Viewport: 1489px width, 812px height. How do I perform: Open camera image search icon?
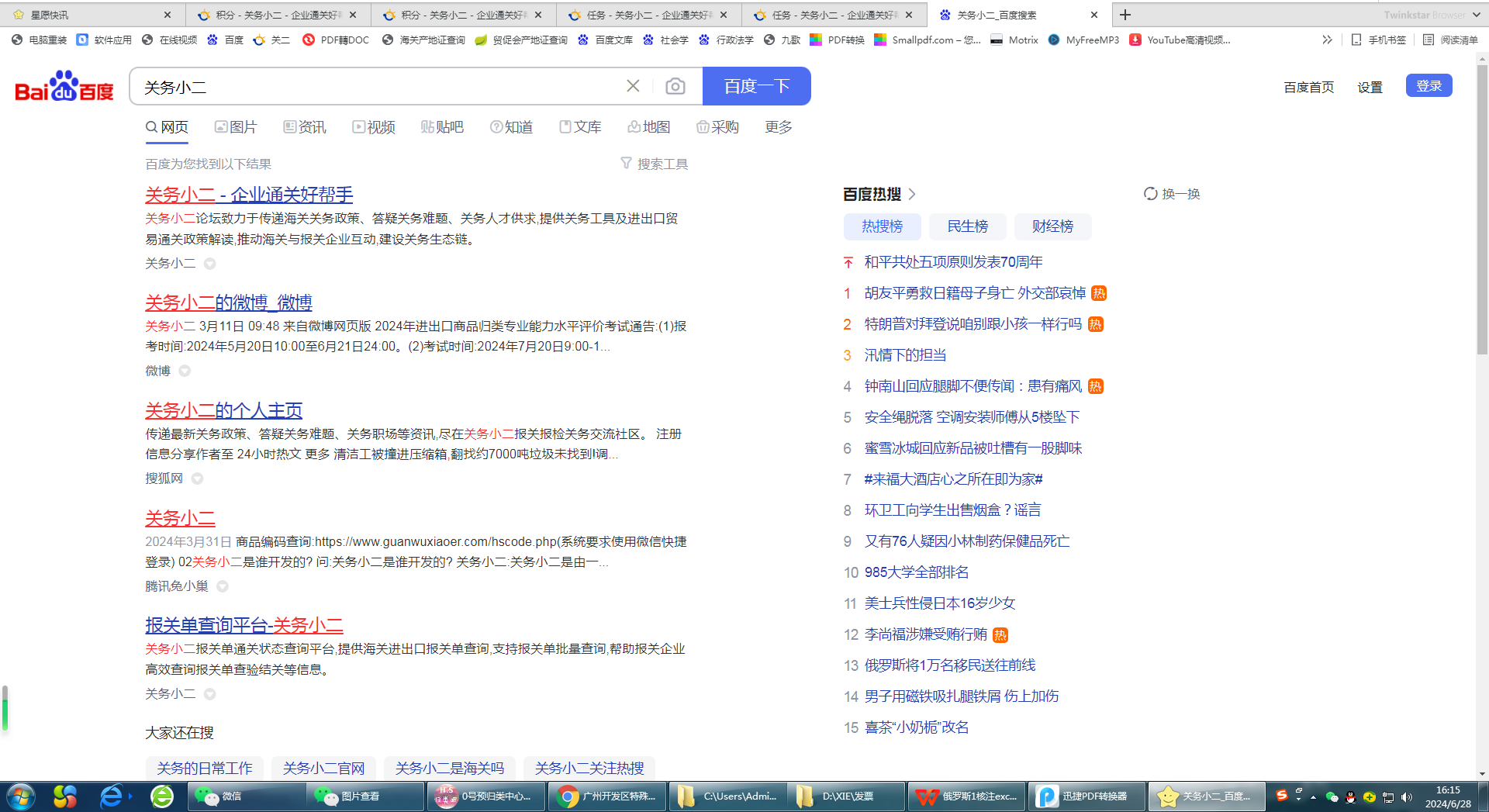(x=675, y=86)
